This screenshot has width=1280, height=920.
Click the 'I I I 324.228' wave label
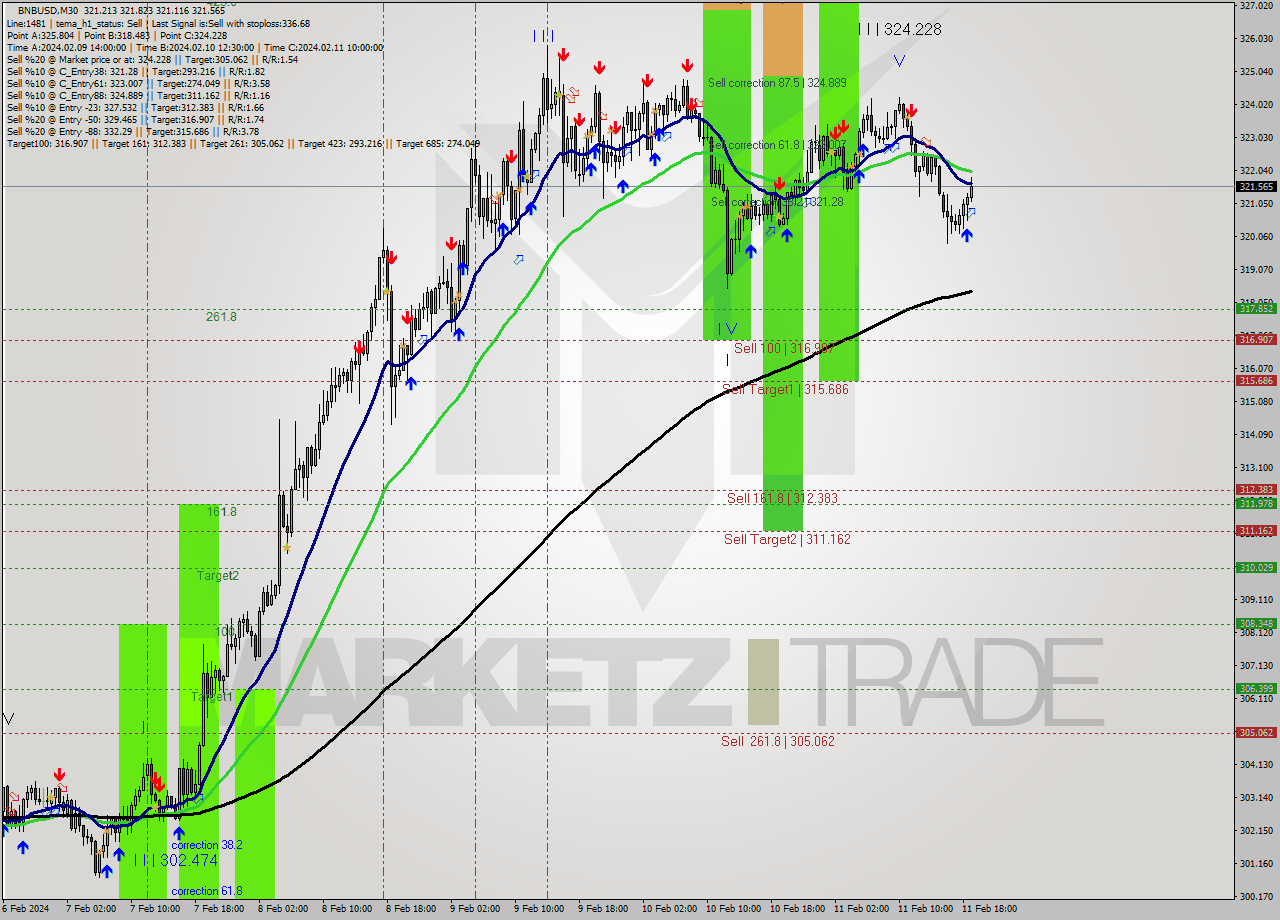pos(900,30)
